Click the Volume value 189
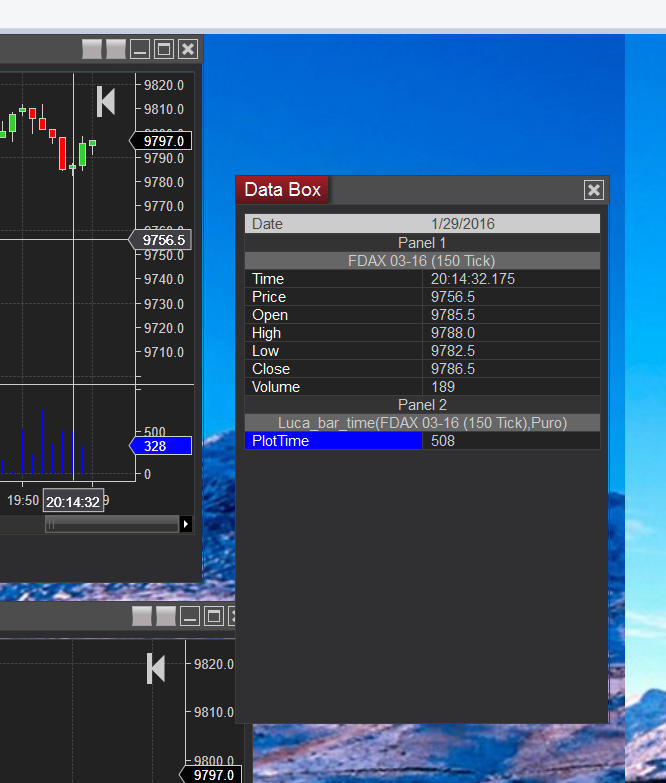 (x=443, y=387)
